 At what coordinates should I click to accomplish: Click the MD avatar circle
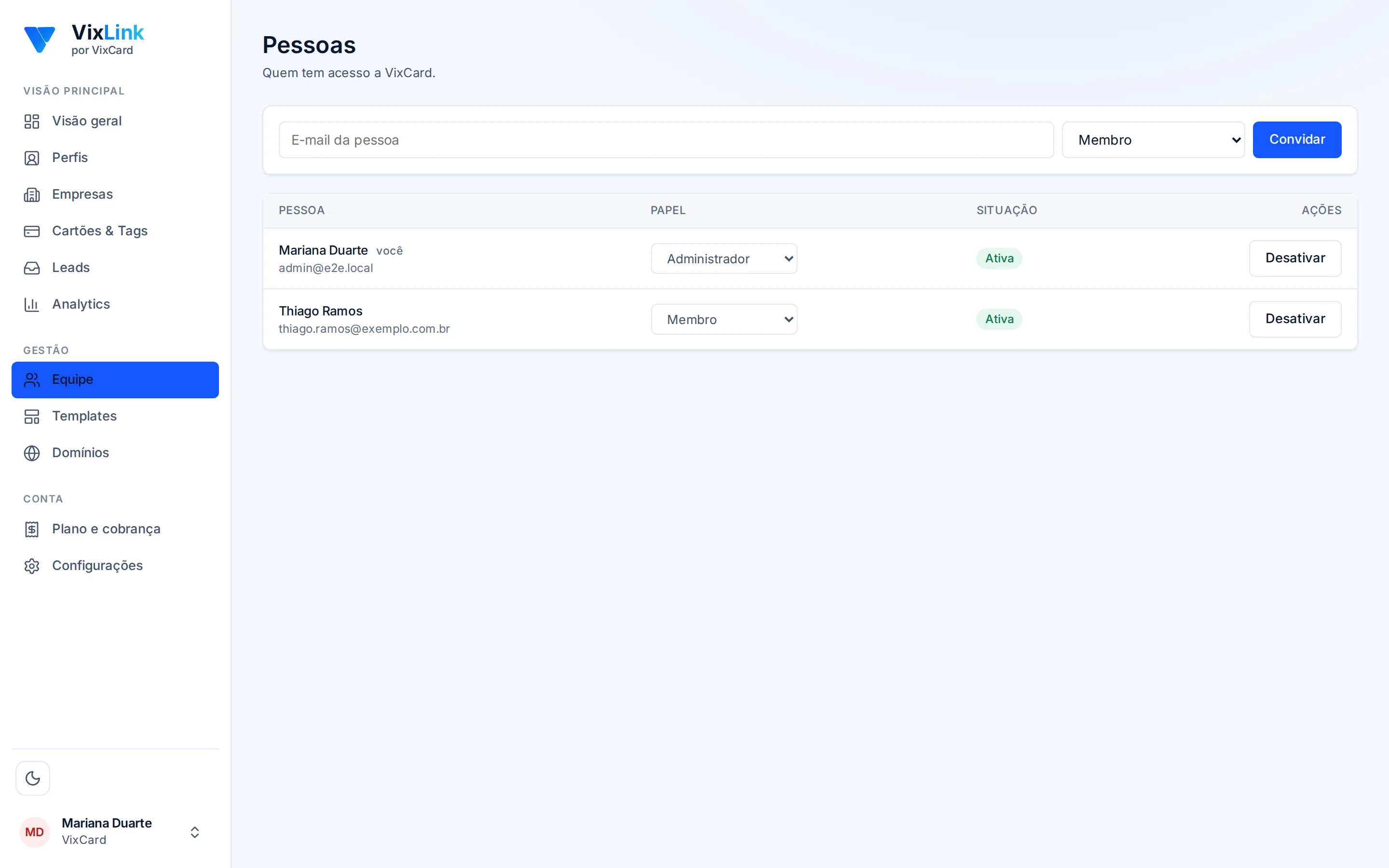(x=34, y=832)
